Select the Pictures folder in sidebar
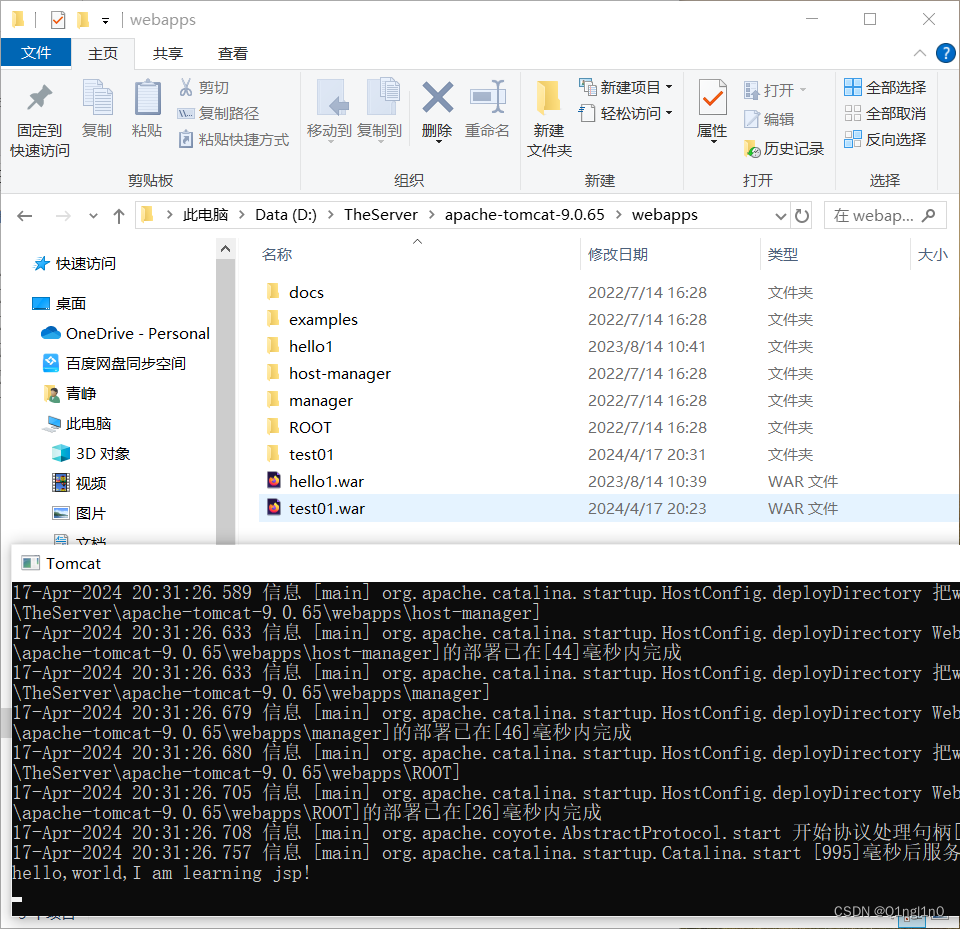 point(80,513)
